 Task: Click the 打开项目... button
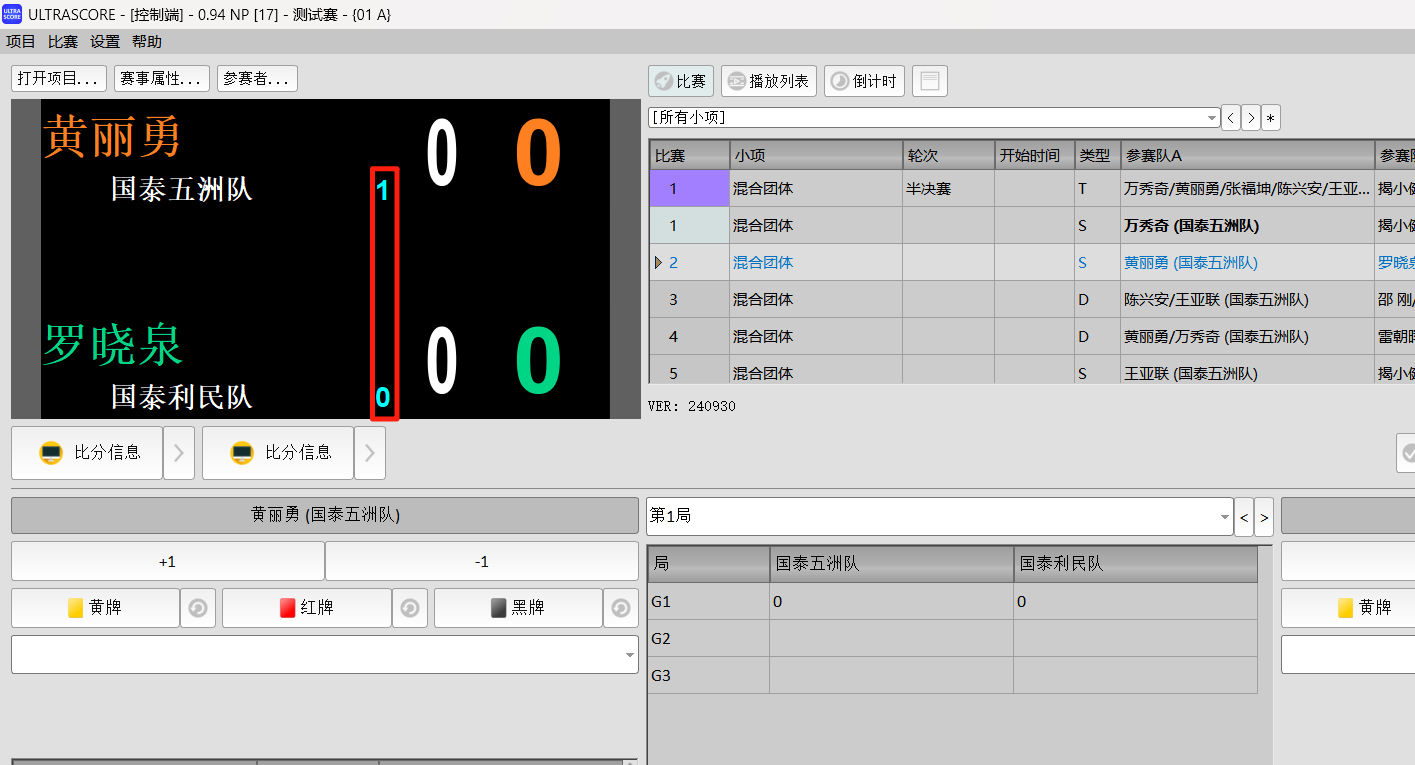click(x=59, y=79)
